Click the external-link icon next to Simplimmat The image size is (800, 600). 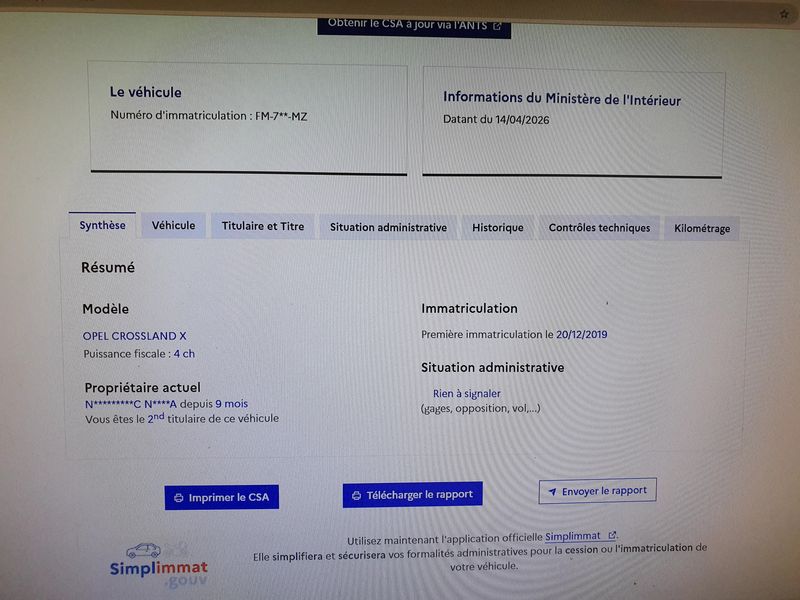point(612,535)
